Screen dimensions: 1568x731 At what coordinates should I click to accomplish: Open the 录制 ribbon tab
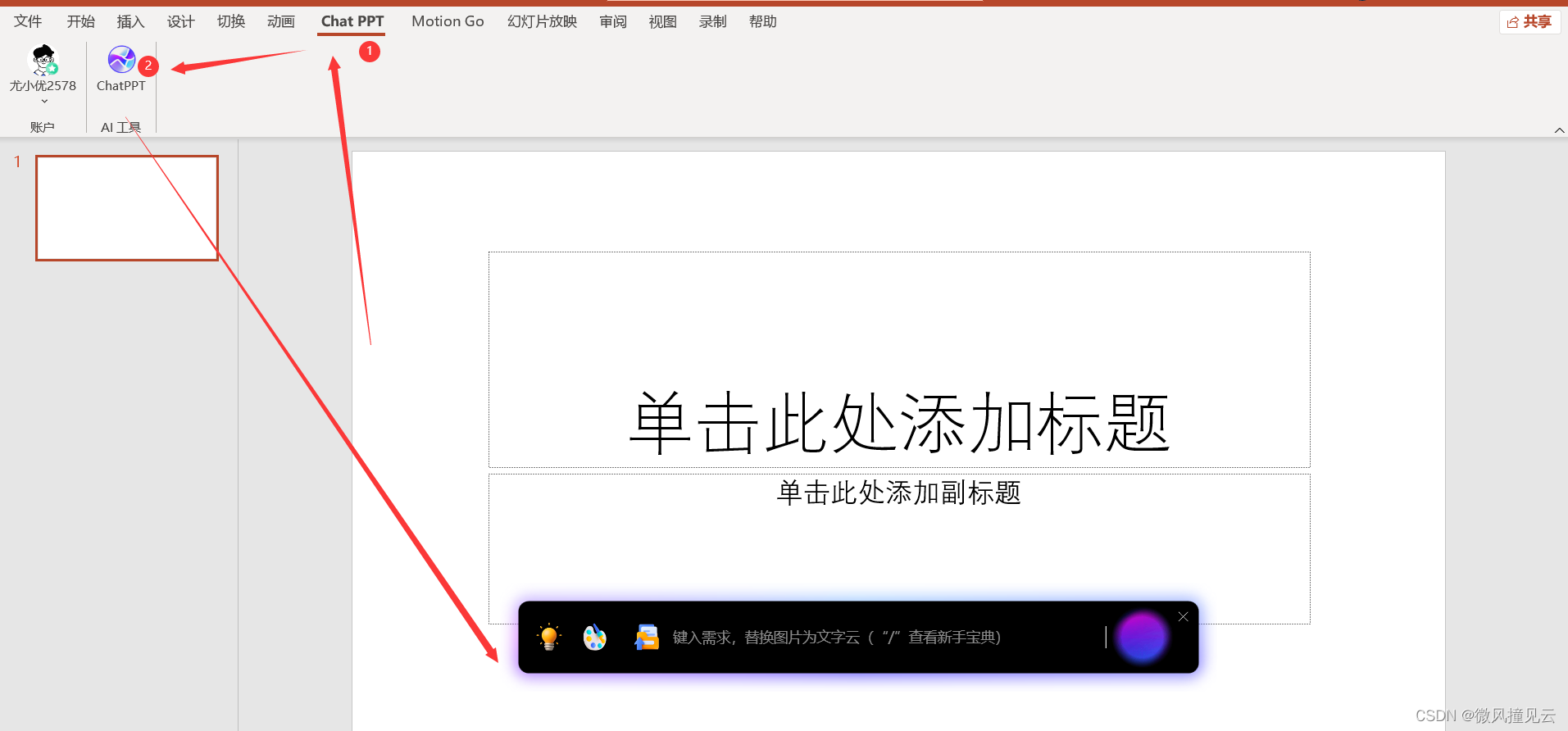(x=713, y=21)
